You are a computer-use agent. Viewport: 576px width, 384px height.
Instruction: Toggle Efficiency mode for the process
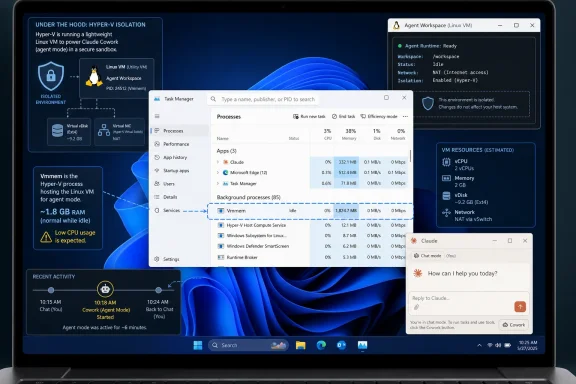(x=379, y=116)
